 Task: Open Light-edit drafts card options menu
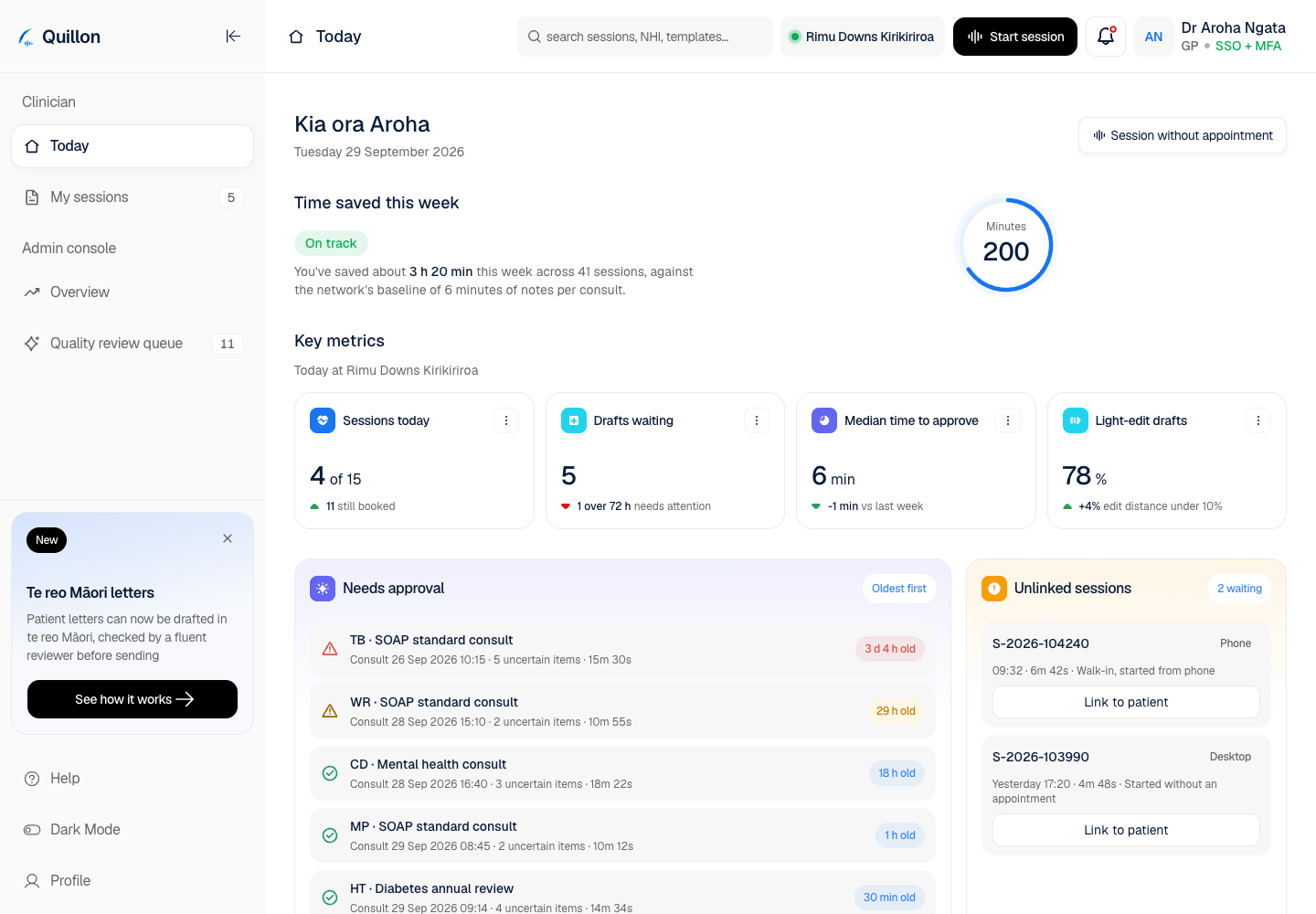(x=1258, y=420)
